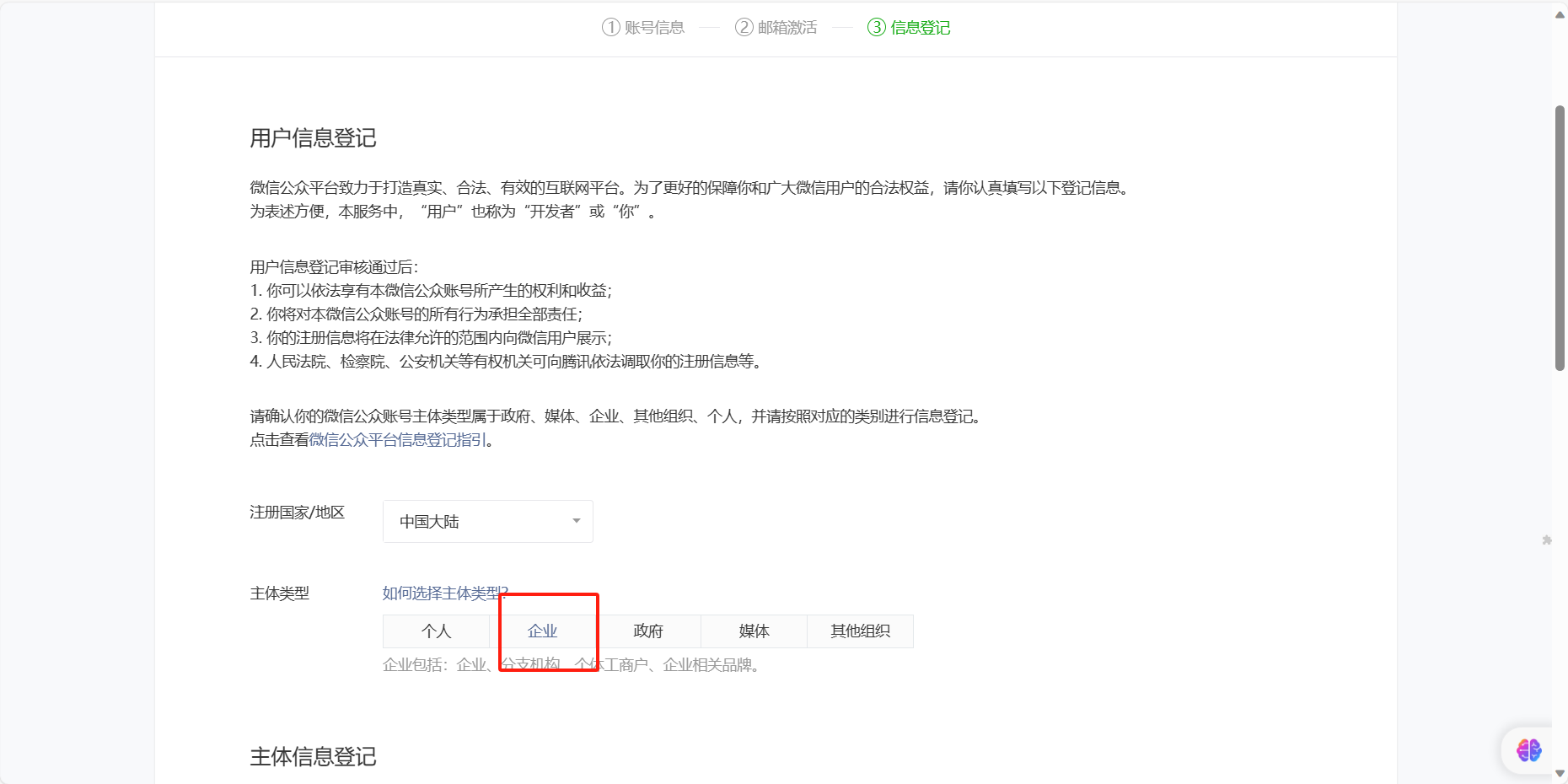Image resolution: width=1568 pixels, height=784 pixels.
Task: Click the line starting 2. 你将对本微信公众账号
Action: point(416,314)
